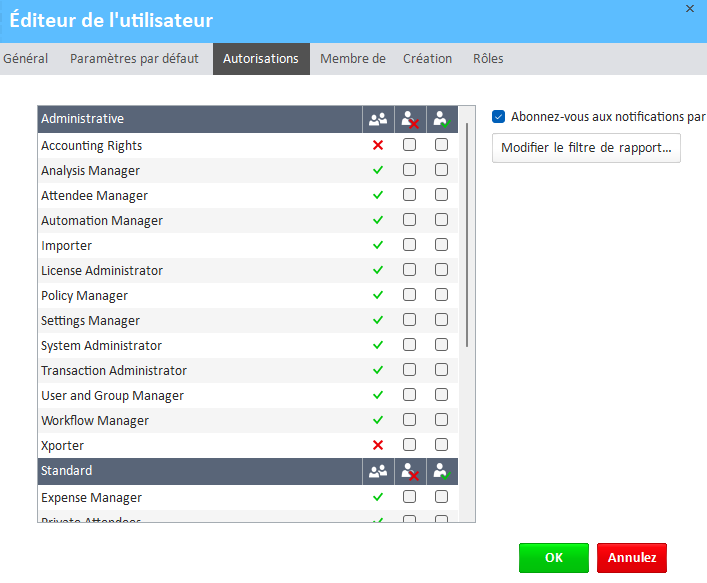
Task: Click the deny-user icon in the Administrative header
Action: [x=409, y=119]
